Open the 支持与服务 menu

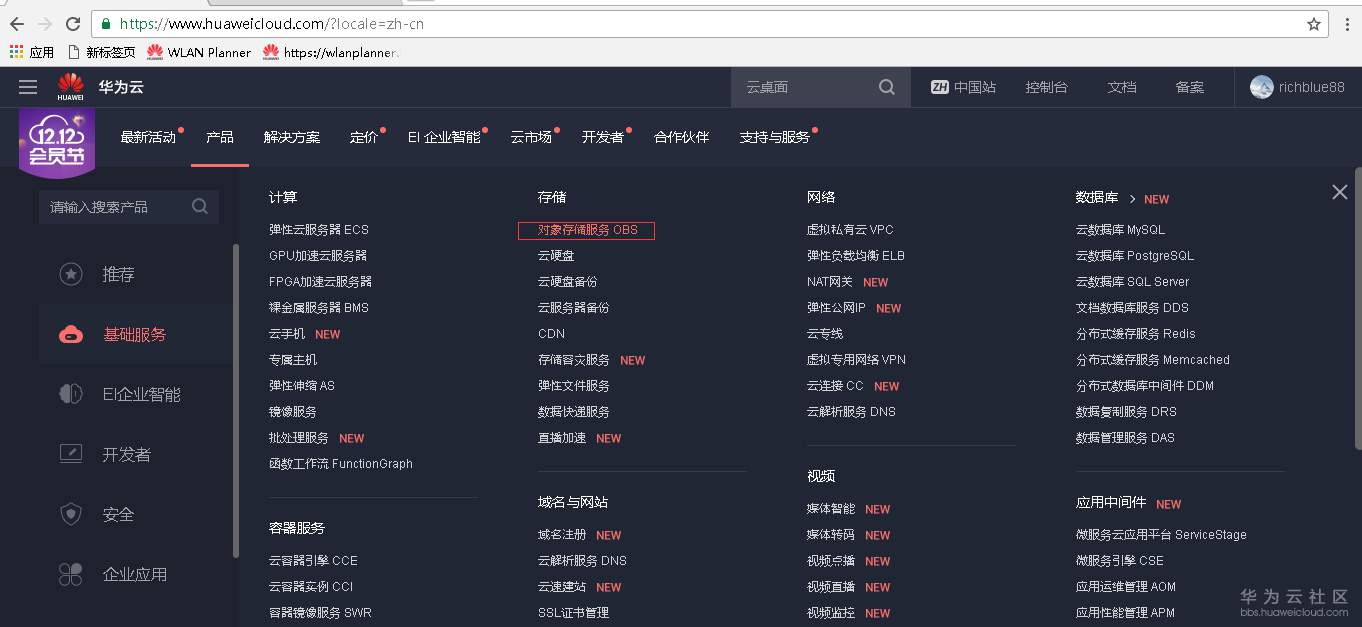click(775, 137)
